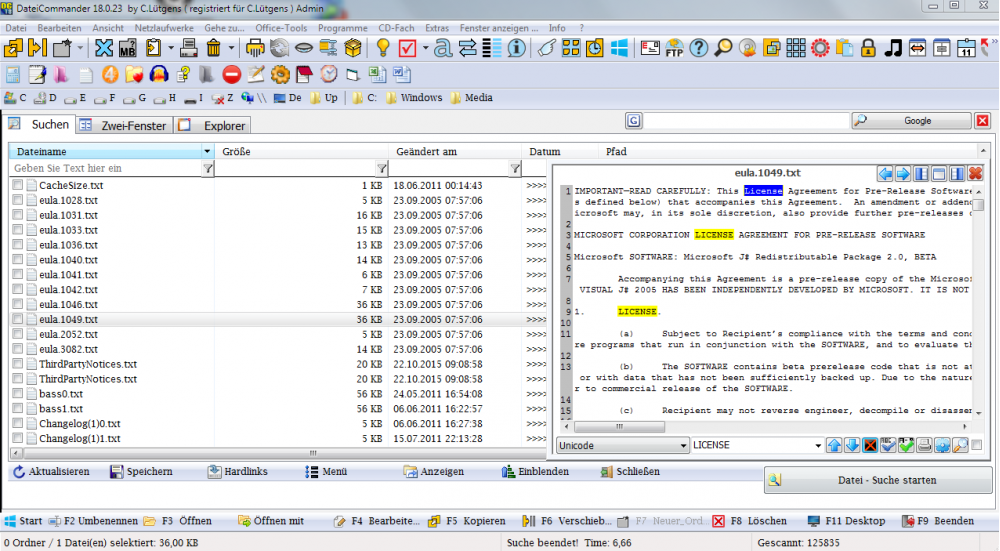Screen dimensions: 1000x551
Task: Expand the LICENSE search term dropdown
Action: pos(816,445)
